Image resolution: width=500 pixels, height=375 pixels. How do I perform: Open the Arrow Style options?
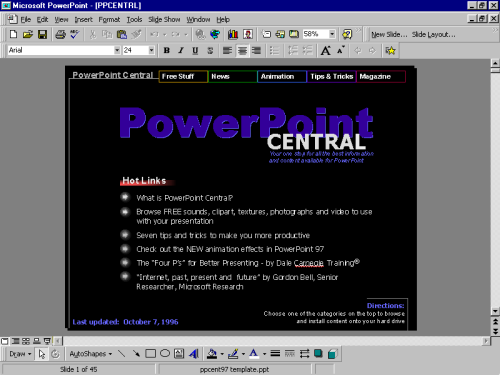pos(304,354)
